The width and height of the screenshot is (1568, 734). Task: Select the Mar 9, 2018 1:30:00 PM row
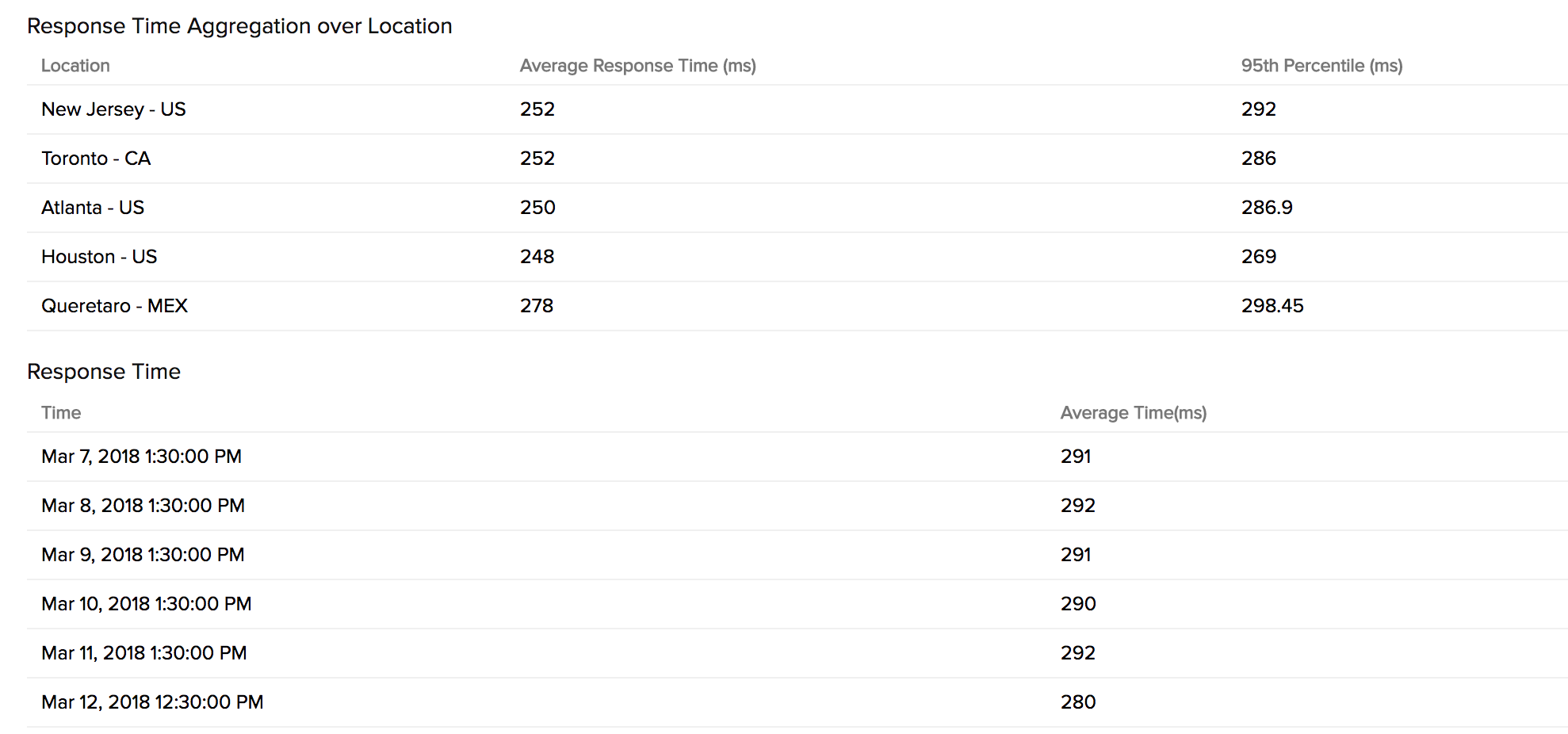pyautogui.click(x=143, y=555)
